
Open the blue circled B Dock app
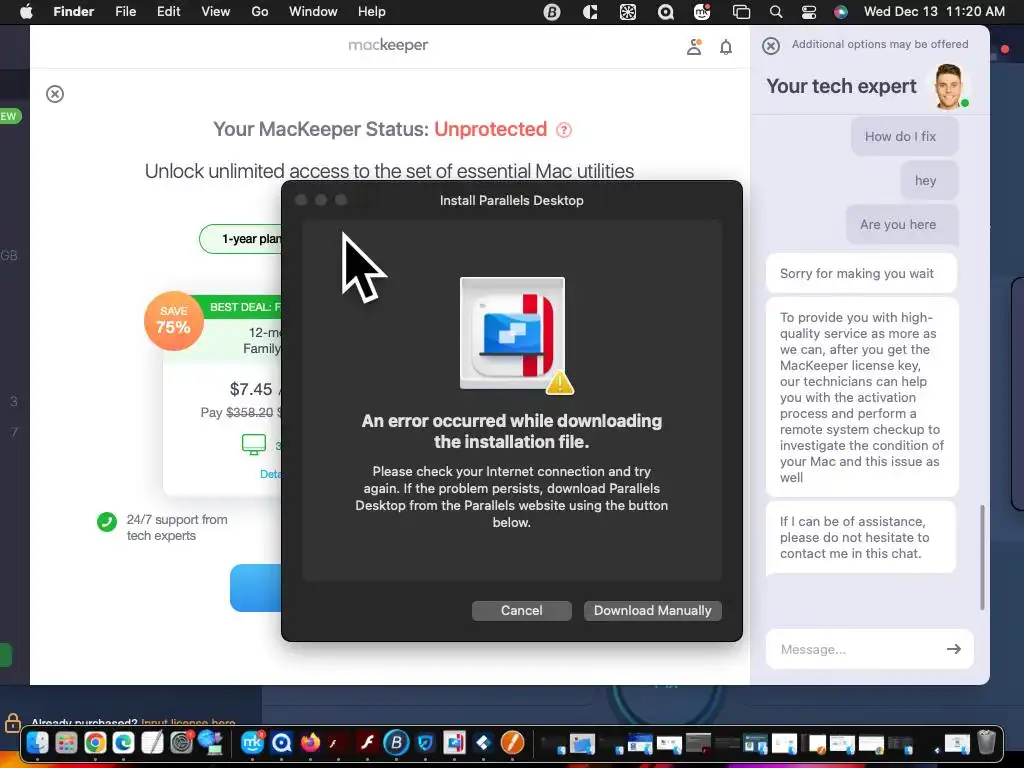[x=396, y=743]
